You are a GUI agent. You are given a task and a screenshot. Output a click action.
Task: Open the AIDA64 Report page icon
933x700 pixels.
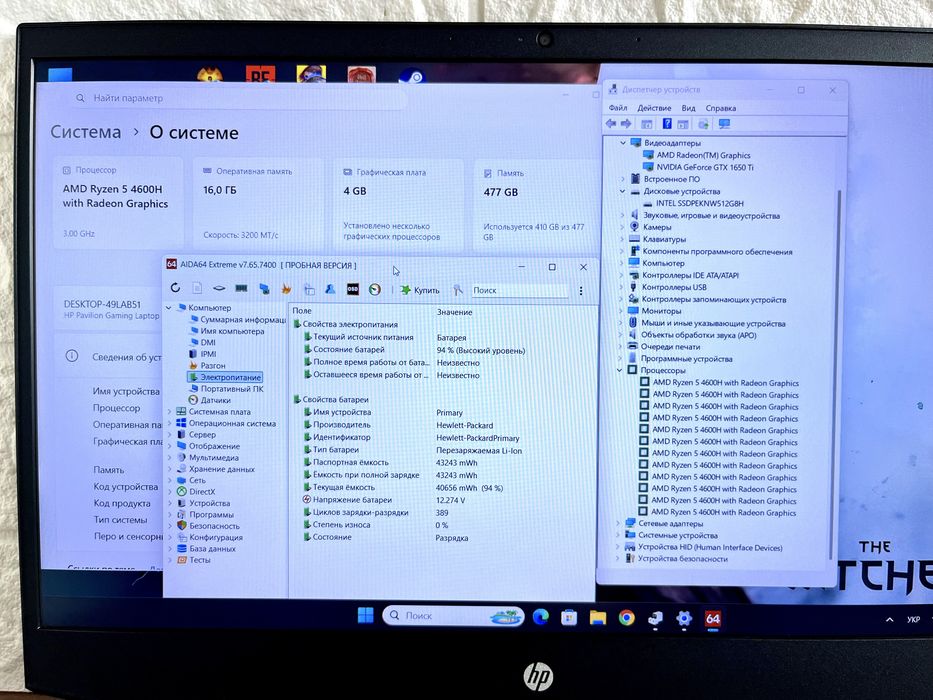coord(197,288)
